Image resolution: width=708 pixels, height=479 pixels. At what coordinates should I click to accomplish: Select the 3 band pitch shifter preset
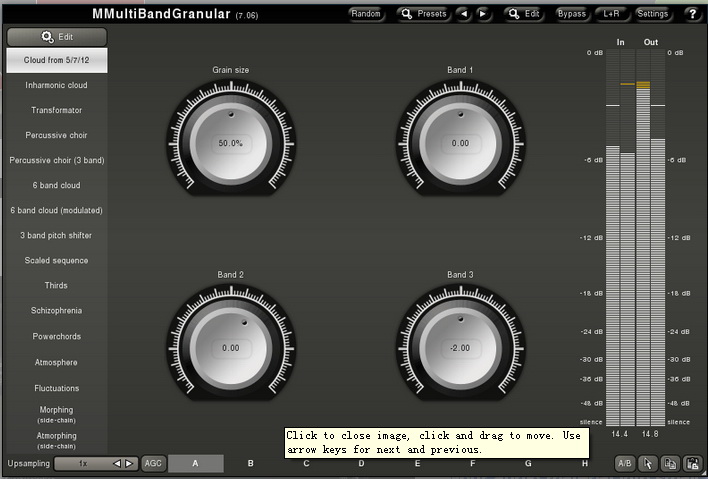pos(57,235)
